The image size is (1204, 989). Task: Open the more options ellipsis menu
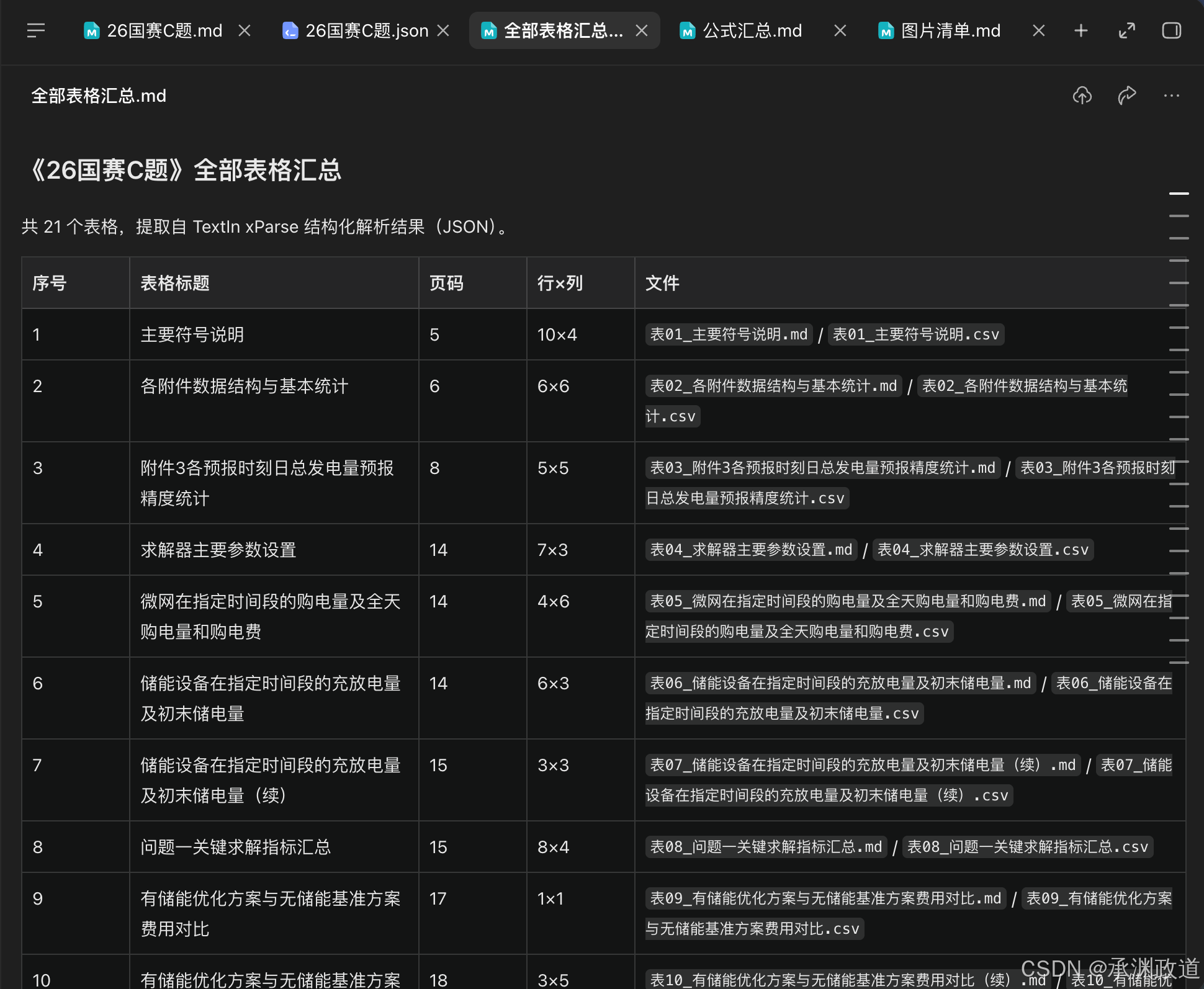(1172, 96)
